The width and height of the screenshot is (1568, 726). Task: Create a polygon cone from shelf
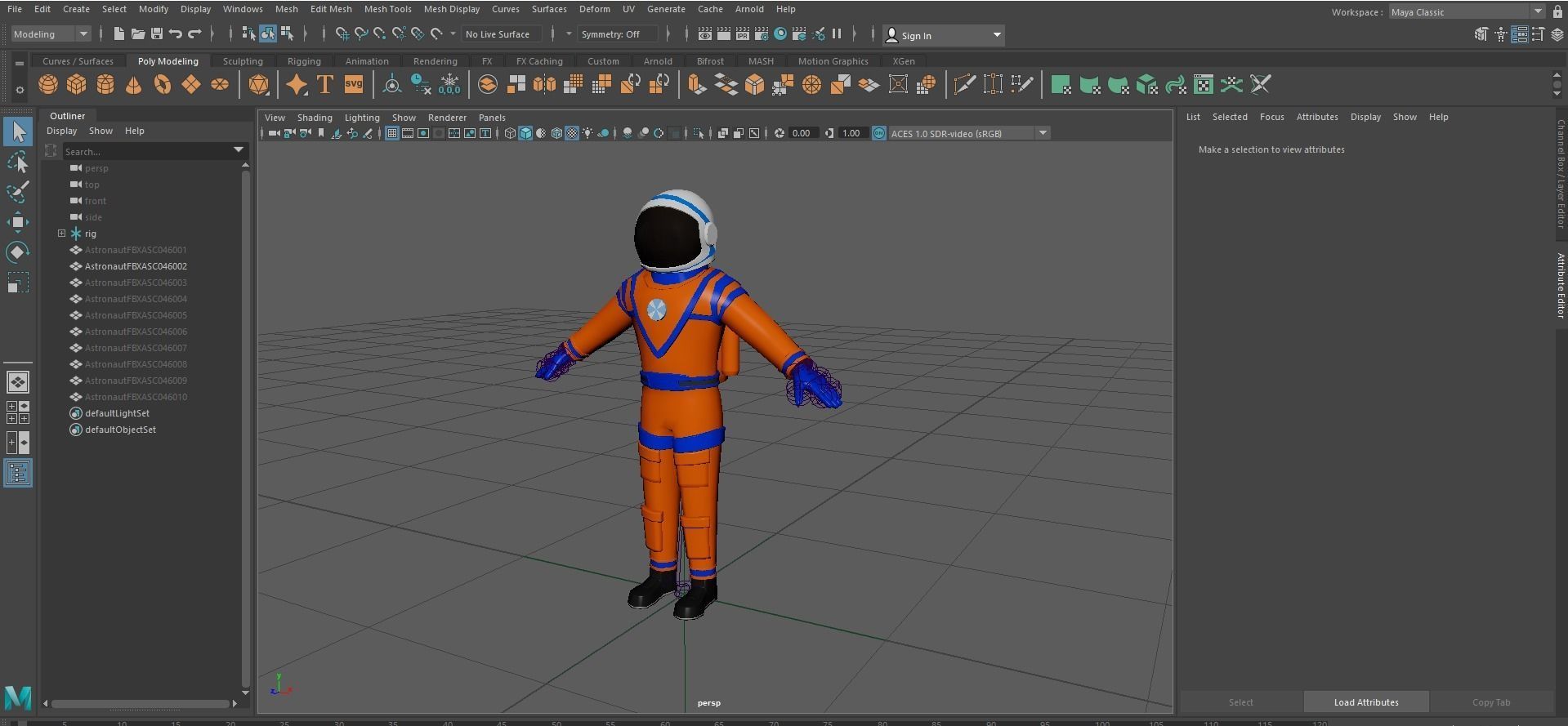(134, 85)
